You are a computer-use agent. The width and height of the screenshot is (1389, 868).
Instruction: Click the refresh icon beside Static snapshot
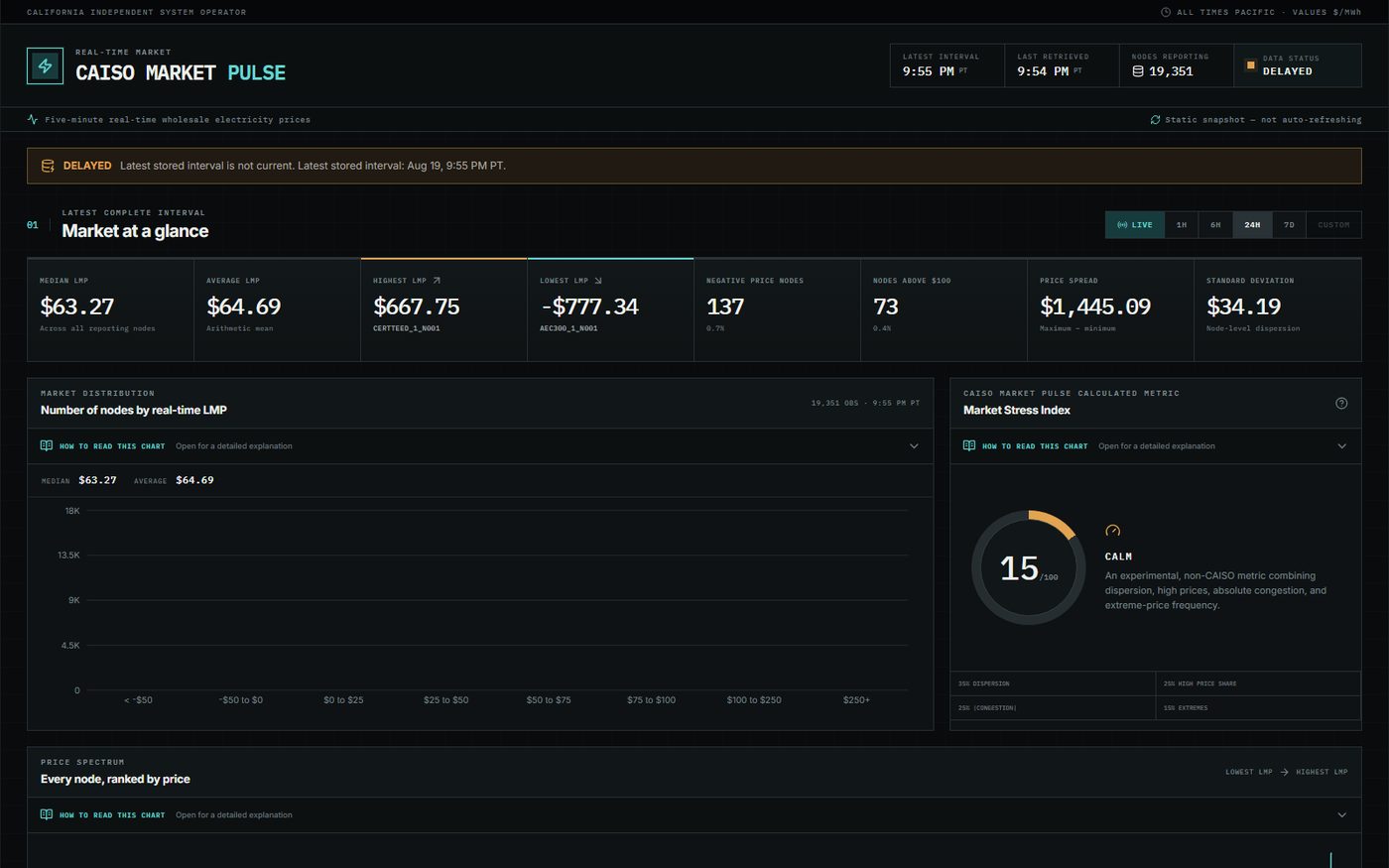click(1155, 119)
